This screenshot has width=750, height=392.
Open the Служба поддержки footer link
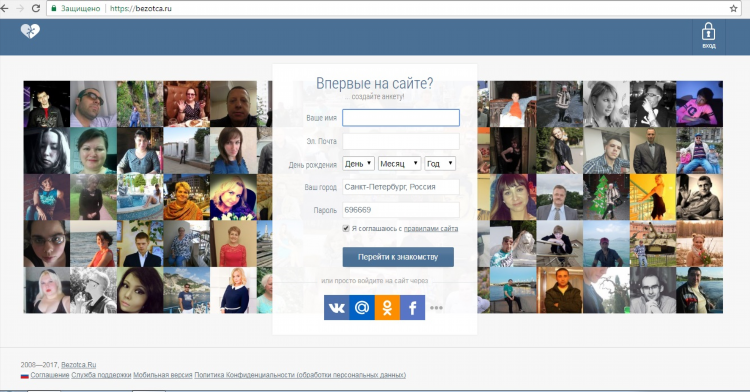pyautogui.click(x=101, y=375)
